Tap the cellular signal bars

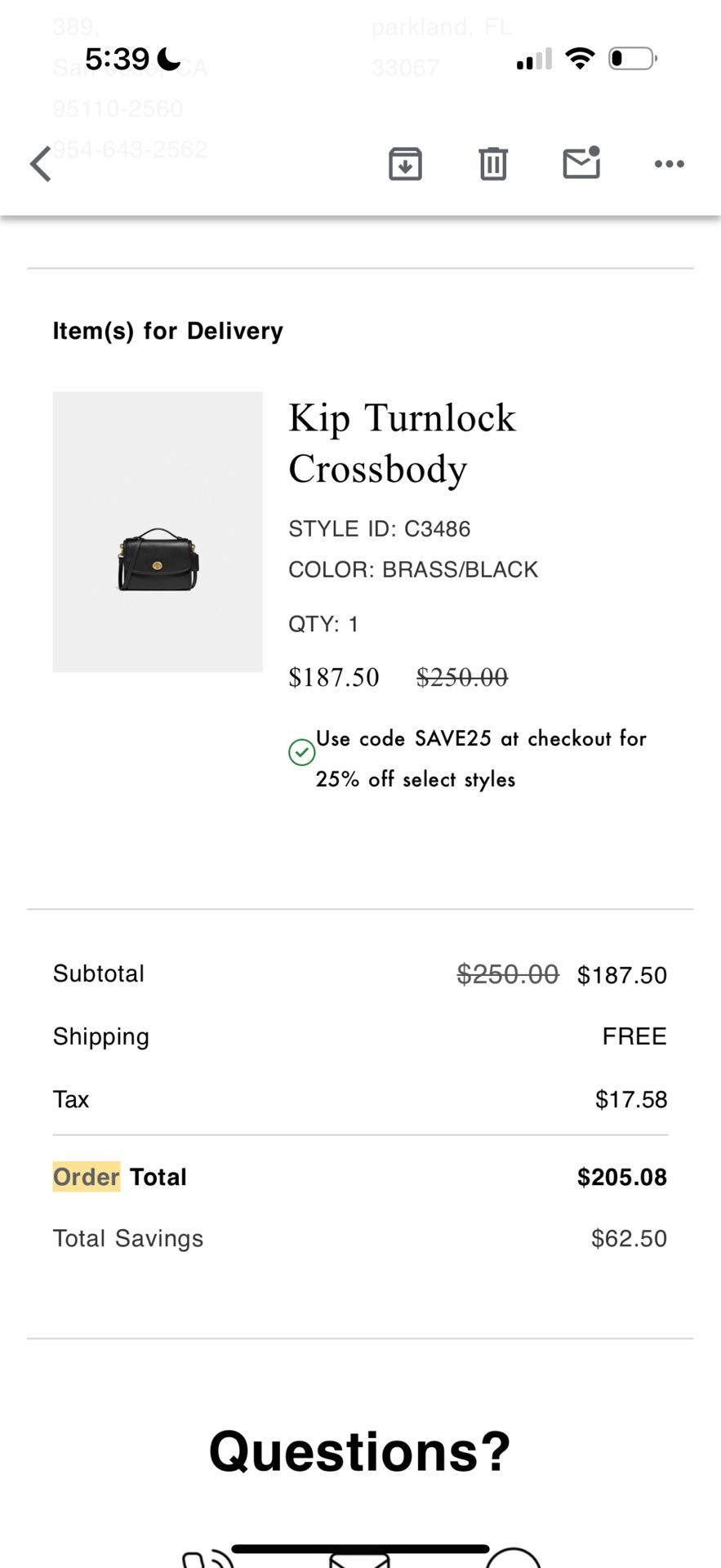[534, 60]
